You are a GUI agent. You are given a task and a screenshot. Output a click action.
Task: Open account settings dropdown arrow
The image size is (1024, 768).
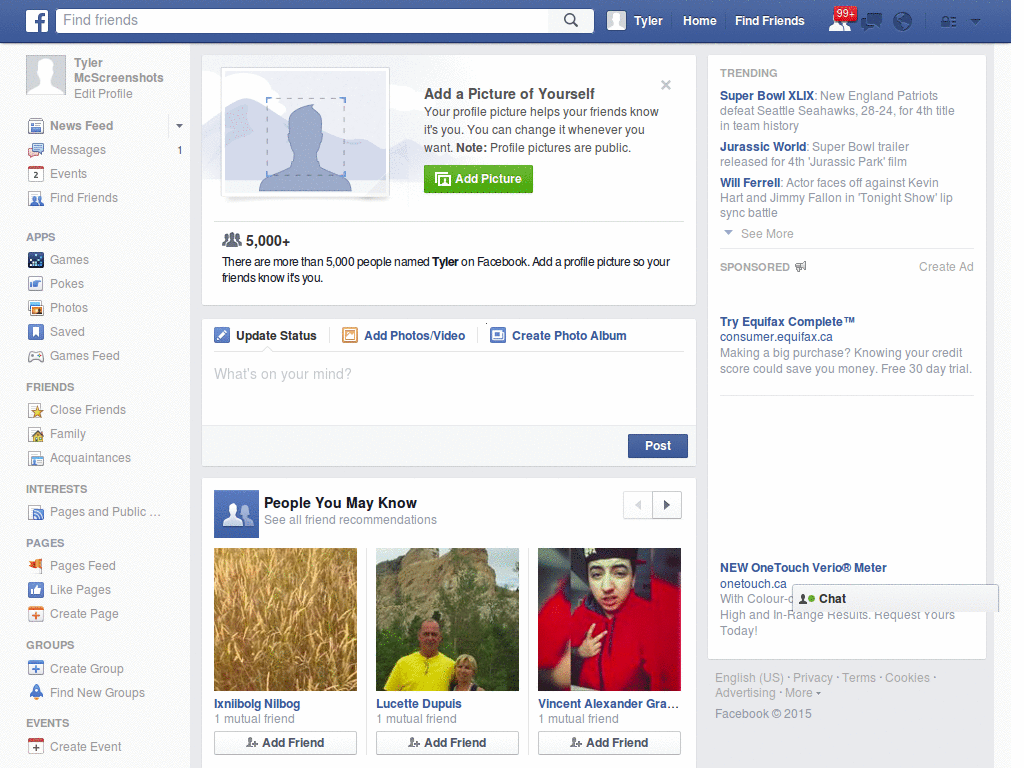click(976, 22)
